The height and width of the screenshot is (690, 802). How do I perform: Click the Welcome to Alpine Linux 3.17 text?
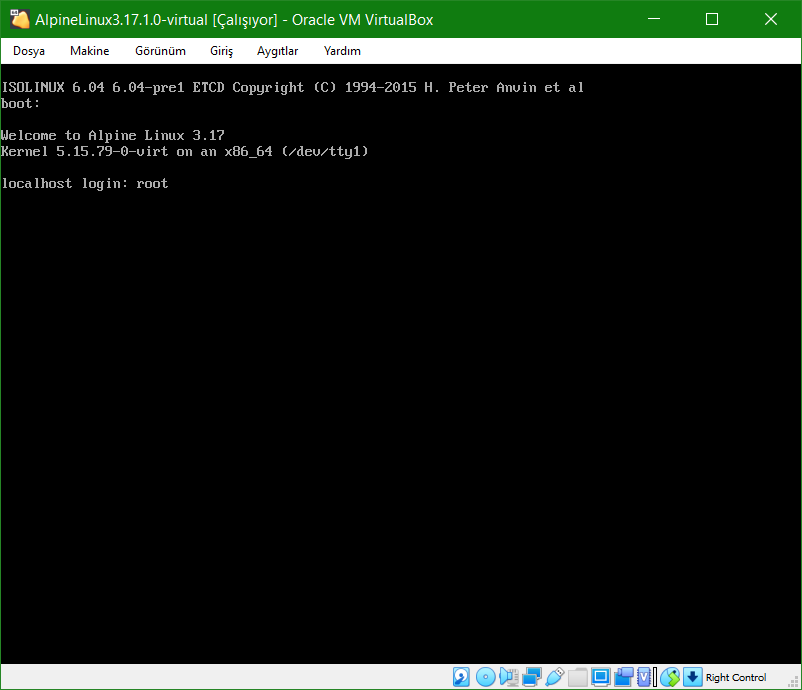click(x=113, y=135)
